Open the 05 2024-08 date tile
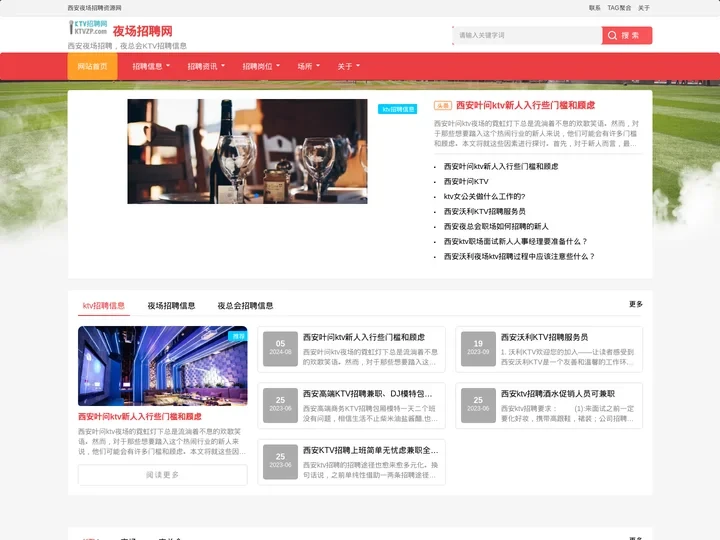The height and width of the screenshot is (540, 720). (x=280, y=349)
